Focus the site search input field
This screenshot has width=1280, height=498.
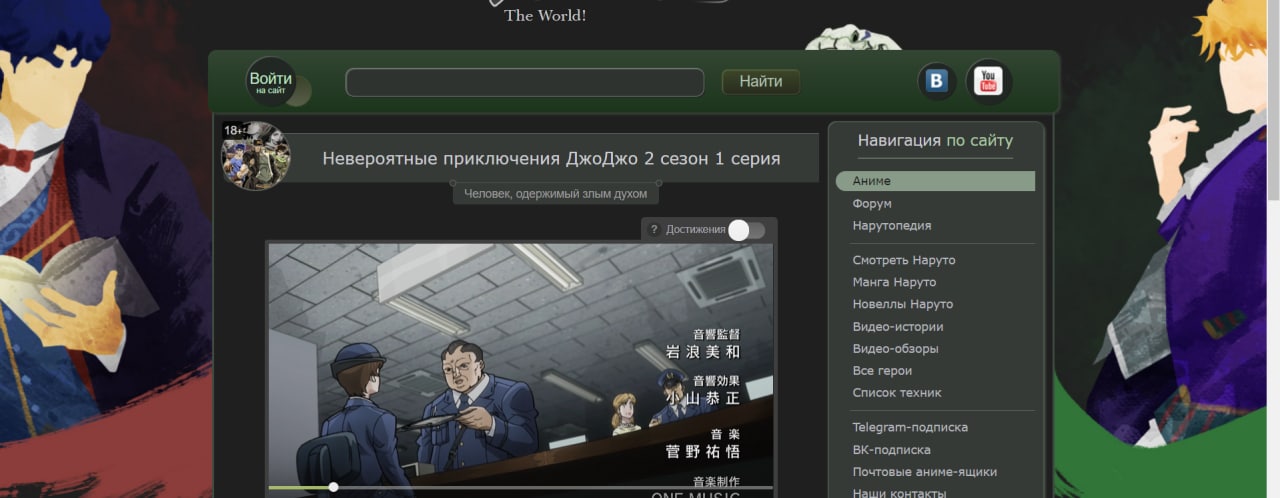[x=525, y=82]
